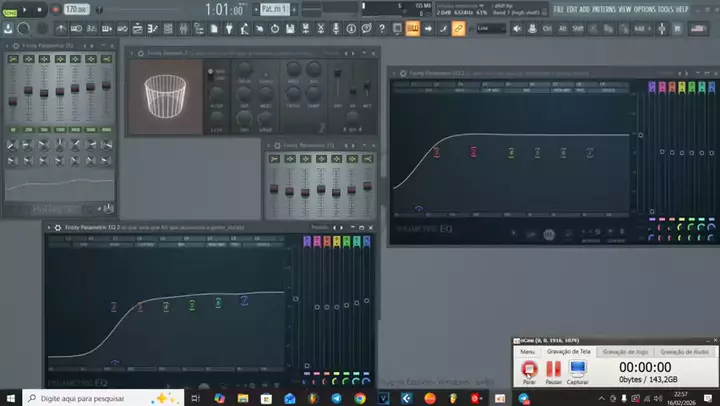The width and height of the screenshot is (720, 406).
Task: Click the 3D drum visualization in Fruity Reeverb 2
Action: click(x=166, y=98)
